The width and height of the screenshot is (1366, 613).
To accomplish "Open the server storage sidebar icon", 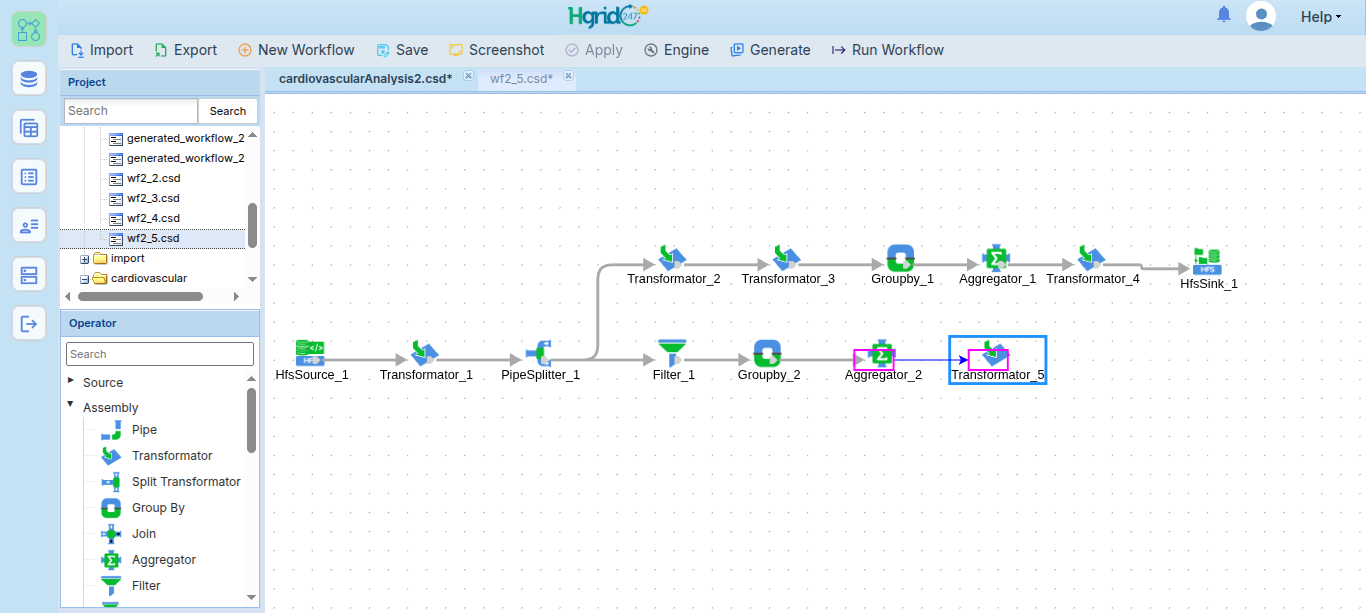I will [x=29, y=274].
